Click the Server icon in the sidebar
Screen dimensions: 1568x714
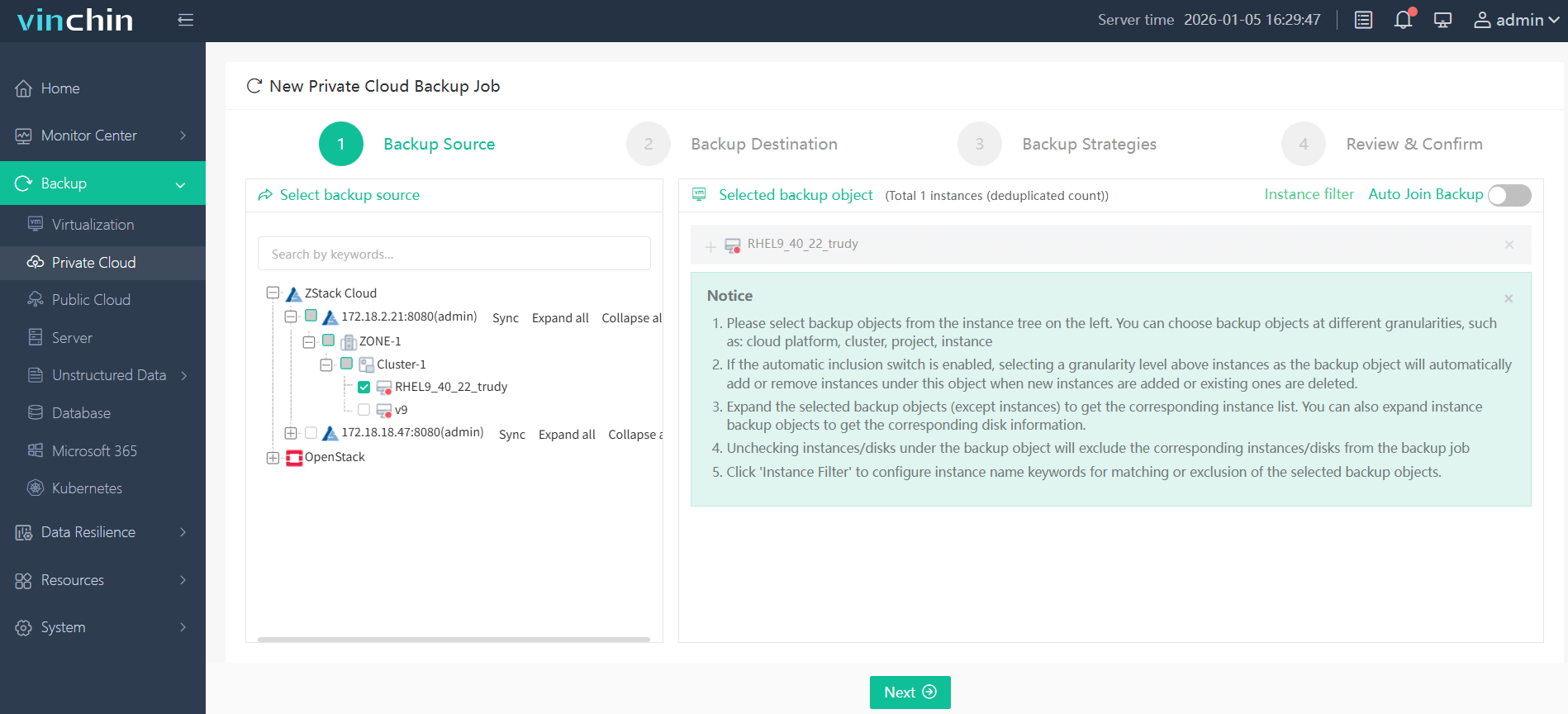click(x=36, y=337)
